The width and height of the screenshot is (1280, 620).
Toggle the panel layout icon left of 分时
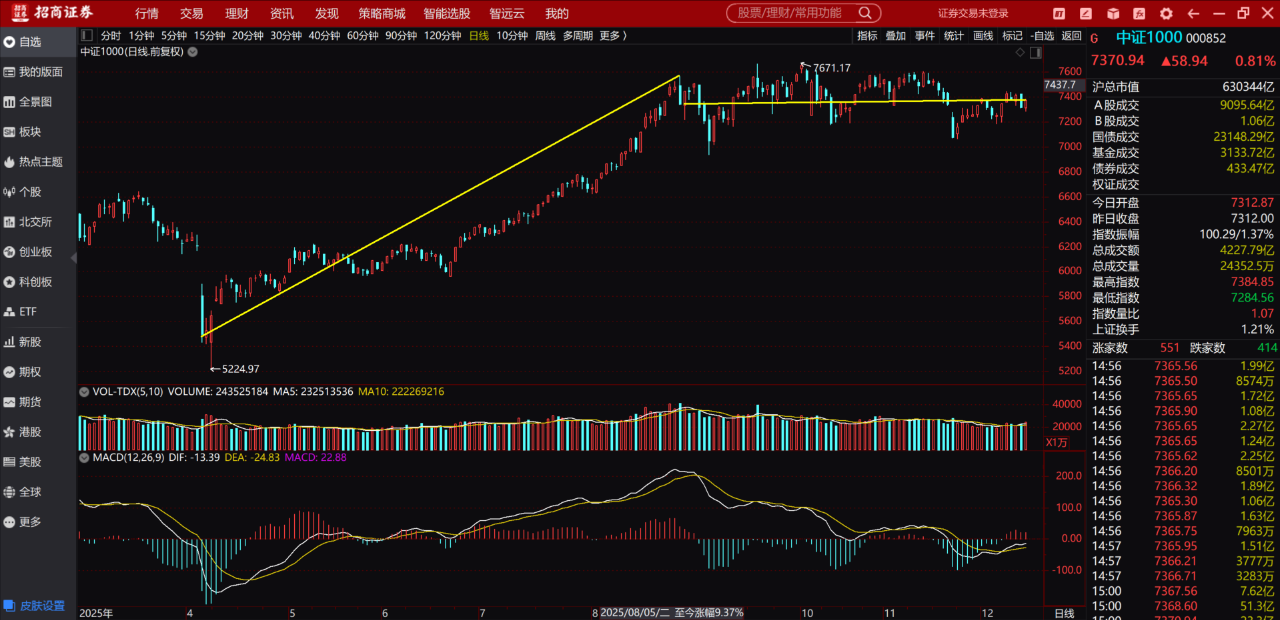[x=86, y=36]
